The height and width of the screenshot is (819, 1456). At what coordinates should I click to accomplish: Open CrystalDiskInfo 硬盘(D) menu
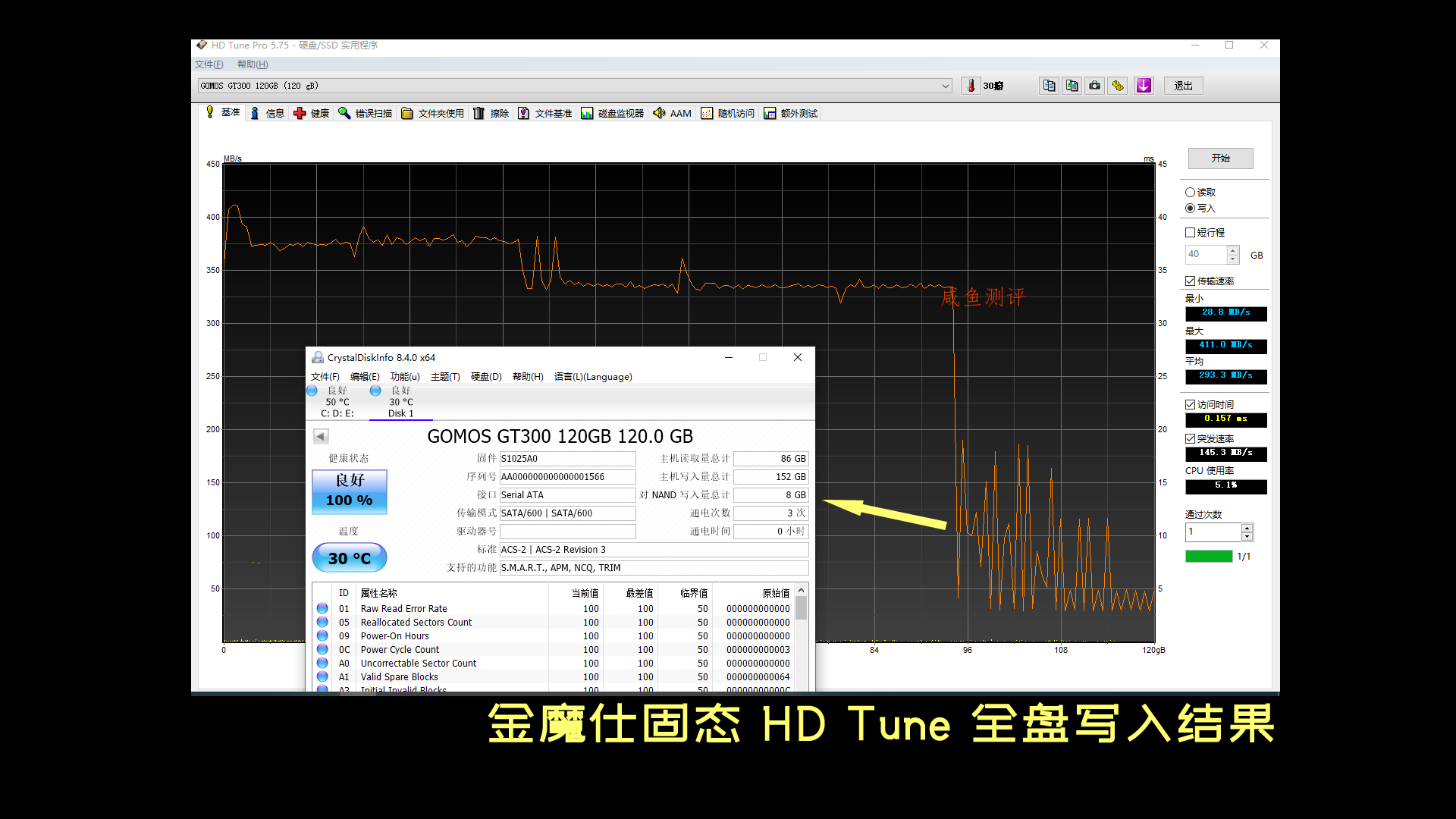point(486,377)
